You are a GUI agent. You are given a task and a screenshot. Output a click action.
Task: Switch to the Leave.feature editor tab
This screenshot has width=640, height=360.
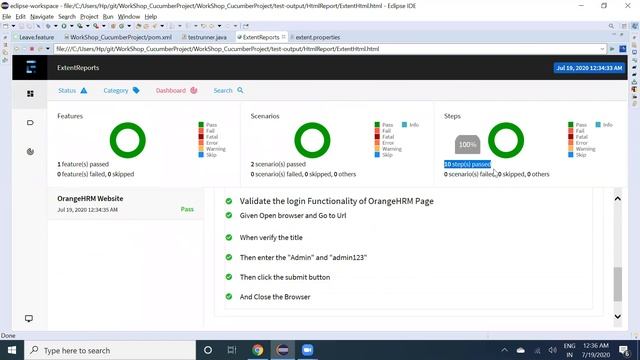coord(34,37)
